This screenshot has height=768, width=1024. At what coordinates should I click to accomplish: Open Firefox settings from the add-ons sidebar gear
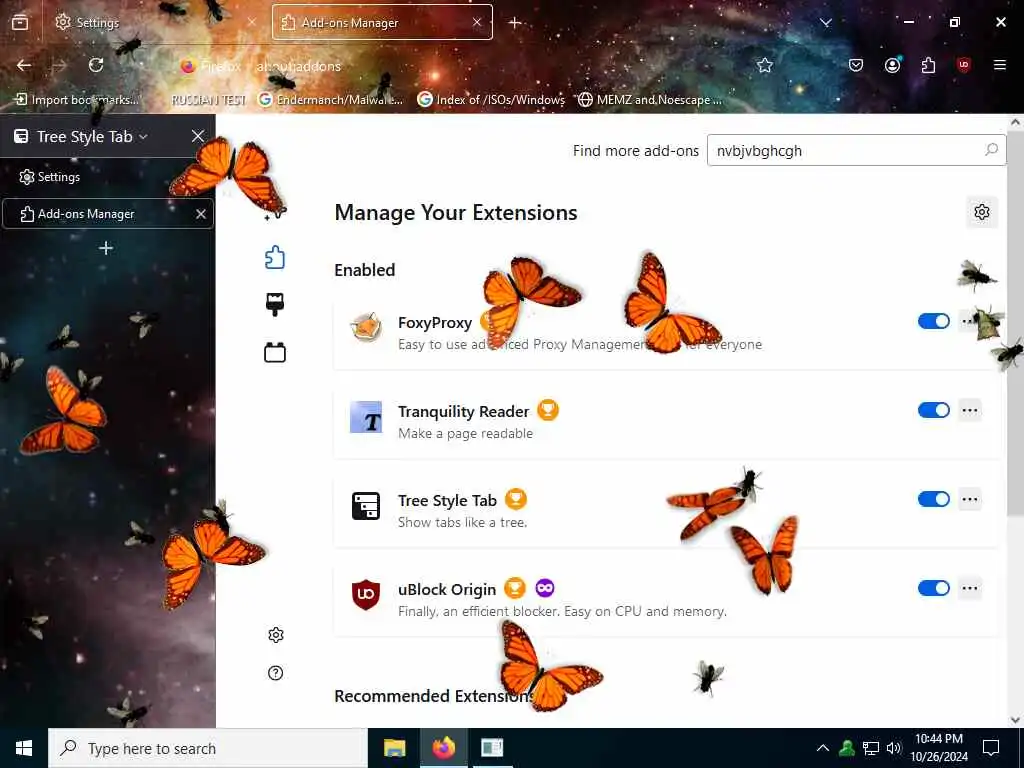pos(276,635)
